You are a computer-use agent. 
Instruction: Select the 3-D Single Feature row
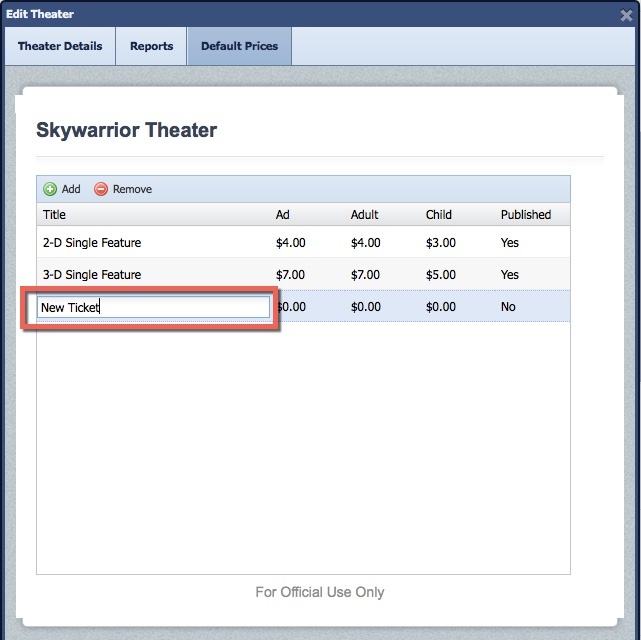(92, 274)
